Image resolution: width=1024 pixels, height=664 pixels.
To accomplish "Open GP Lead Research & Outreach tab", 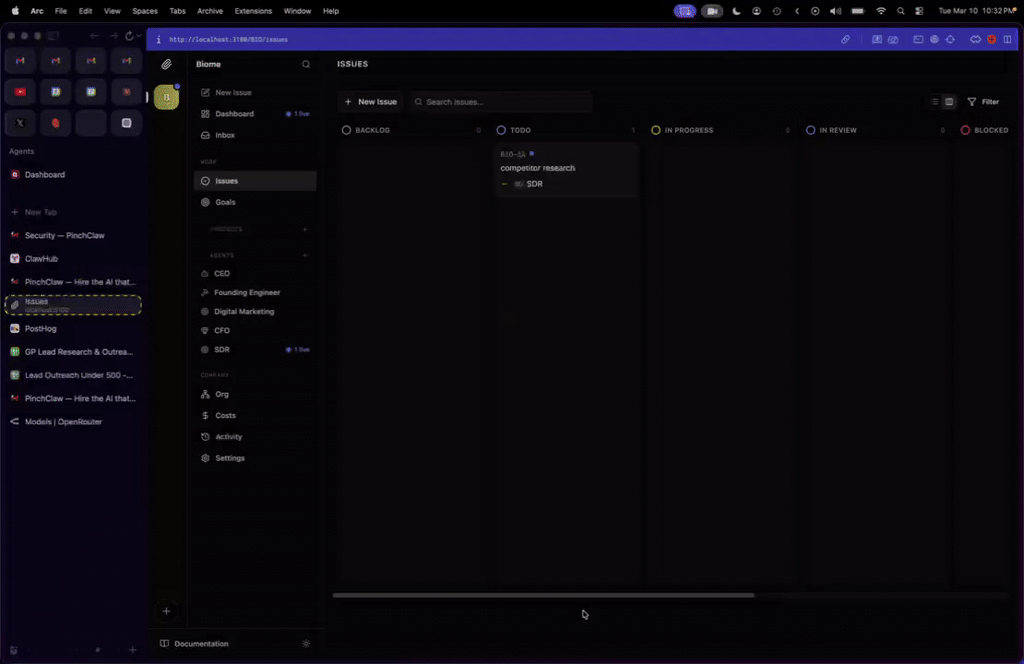I will (x=73, y=352).
